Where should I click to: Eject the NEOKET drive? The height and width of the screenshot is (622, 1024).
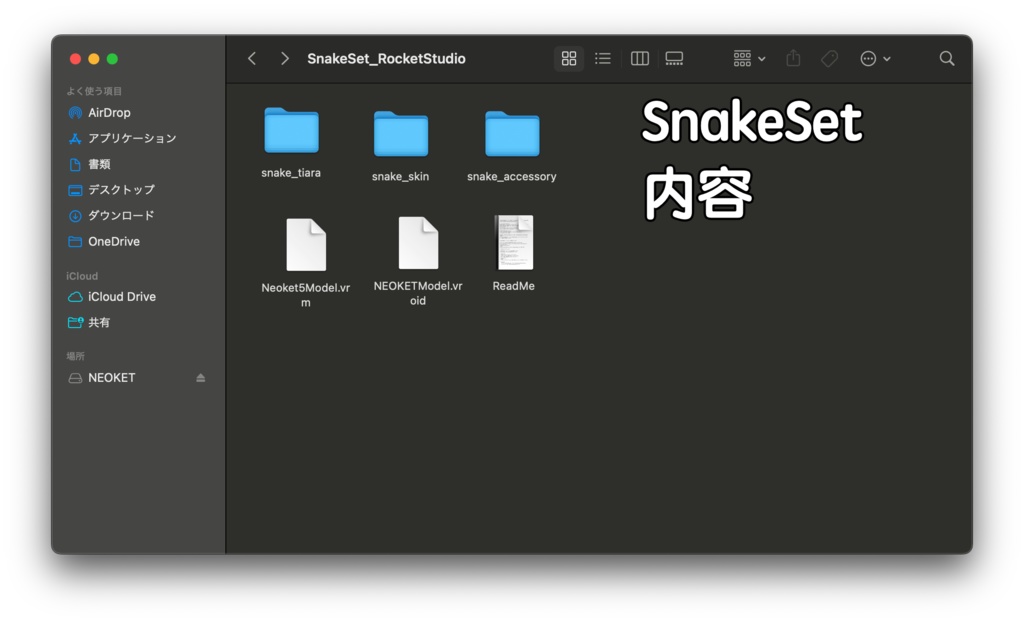200,377
